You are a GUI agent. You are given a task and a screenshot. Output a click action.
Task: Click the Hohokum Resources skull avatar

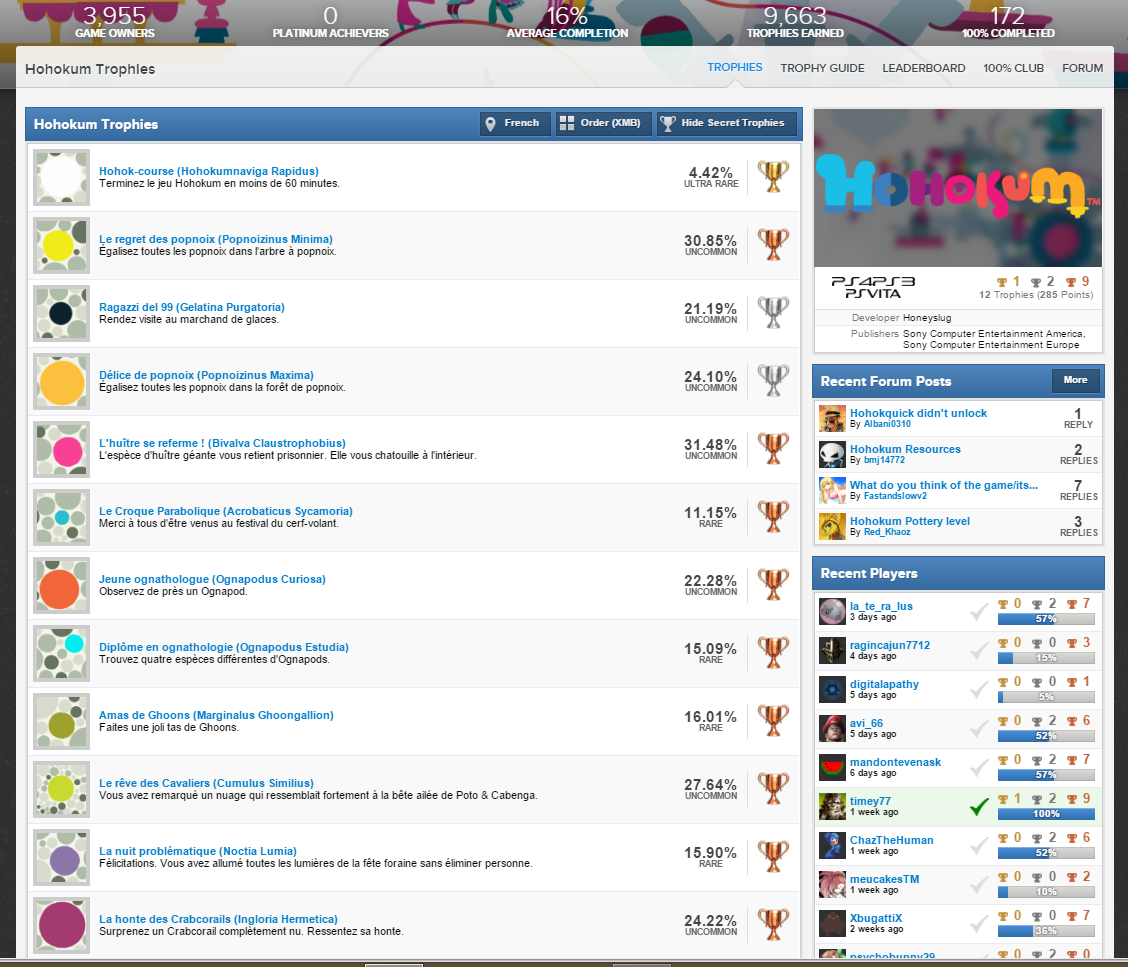(x=832, y=455)
